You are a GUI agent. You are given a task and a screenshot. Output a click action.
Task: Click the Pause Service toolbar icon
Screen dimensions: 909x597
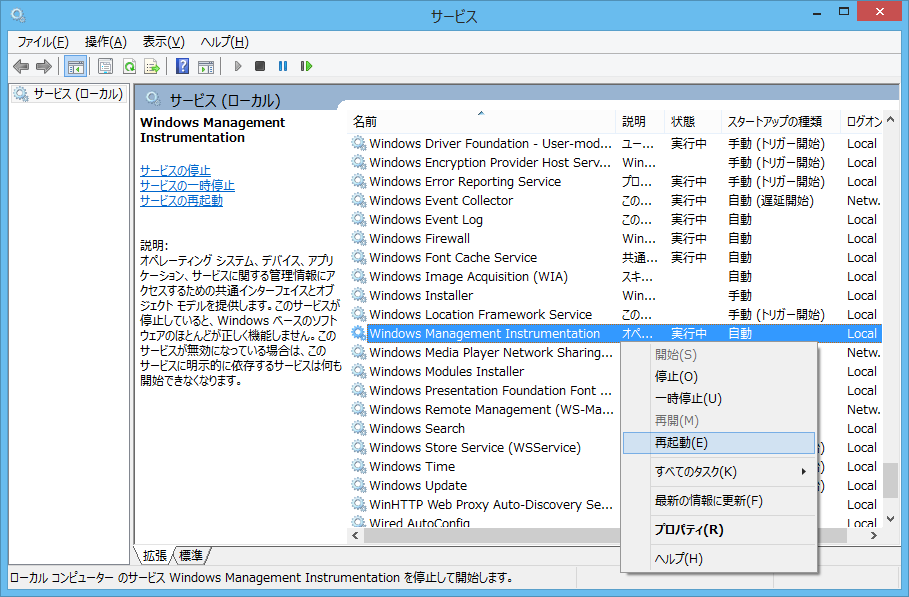pos(283,66)
